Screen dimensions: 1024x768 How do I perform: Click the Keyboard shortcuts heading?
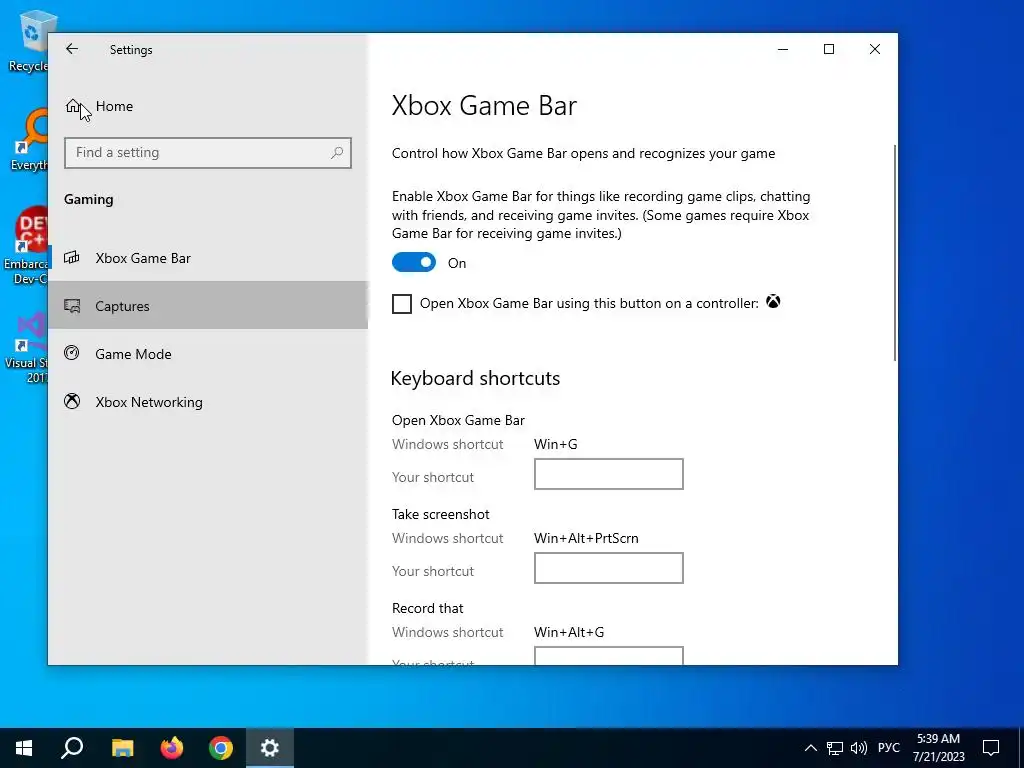475,378
